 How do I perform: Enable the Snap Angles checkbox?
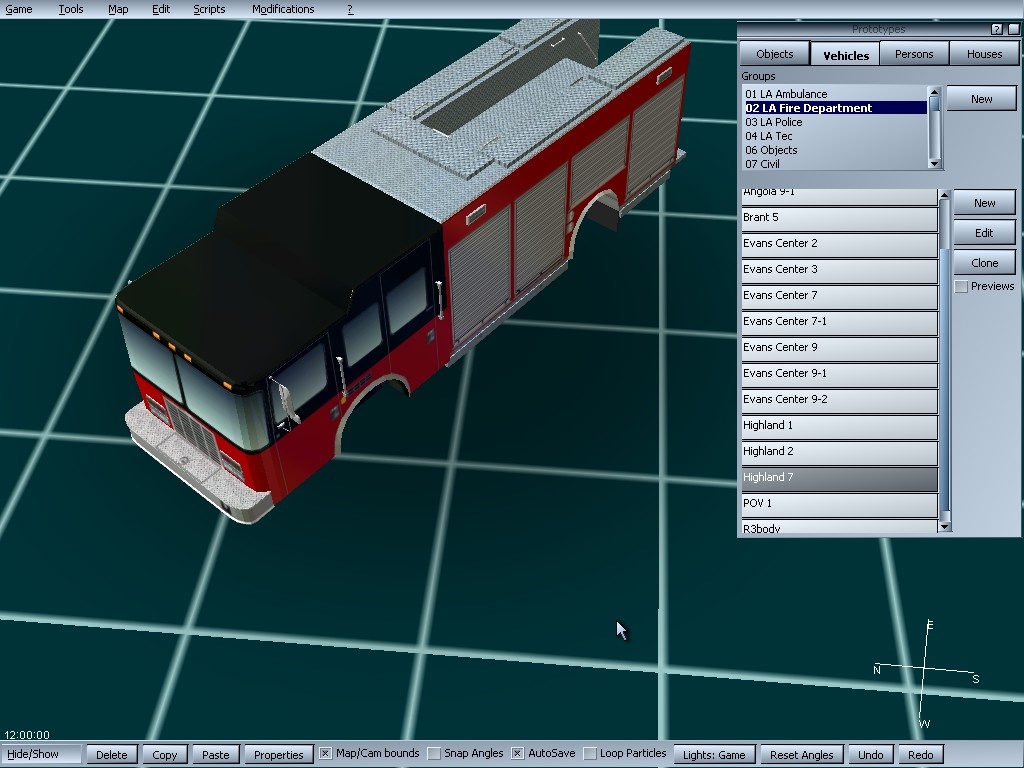pyautogui.click(x=434, y=754)
